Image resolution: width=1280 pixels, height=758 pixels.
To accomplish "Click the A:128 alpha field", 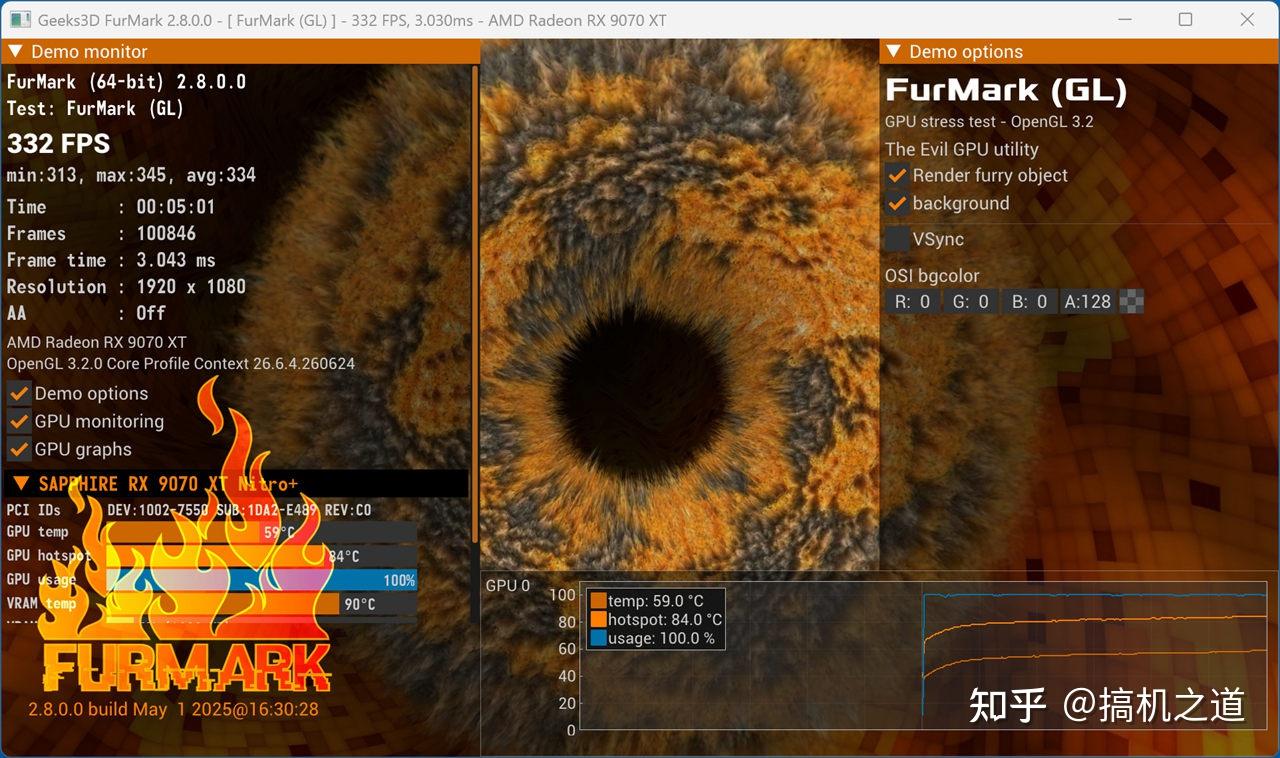I will coord(1087,302).
